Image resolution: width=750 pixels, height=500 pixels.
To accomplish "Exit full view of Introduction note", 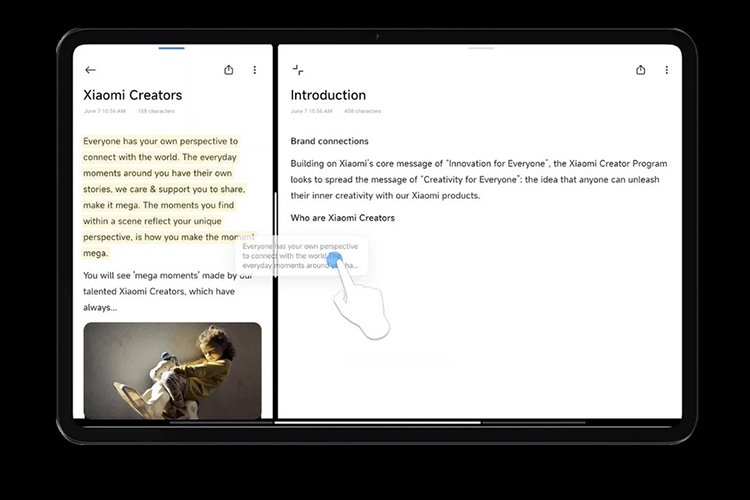I will [x=298, y=70].
